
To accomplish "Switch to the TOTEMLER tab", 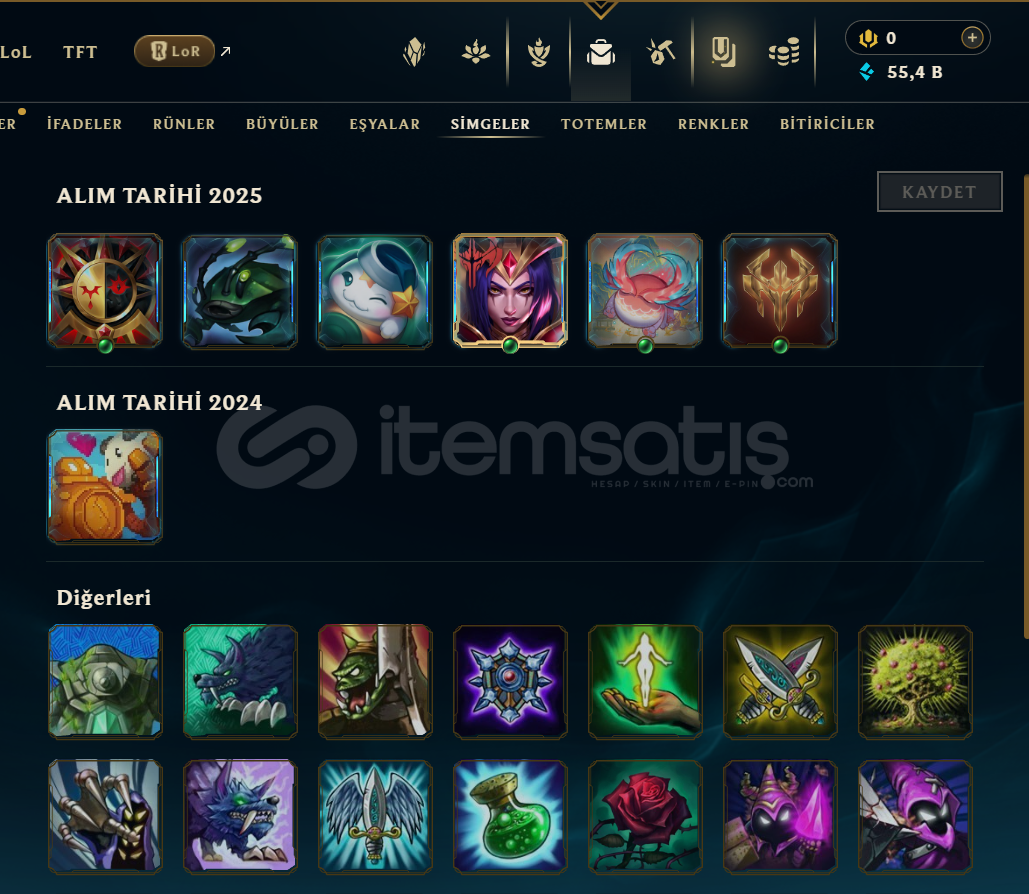I will pos(604,124).
